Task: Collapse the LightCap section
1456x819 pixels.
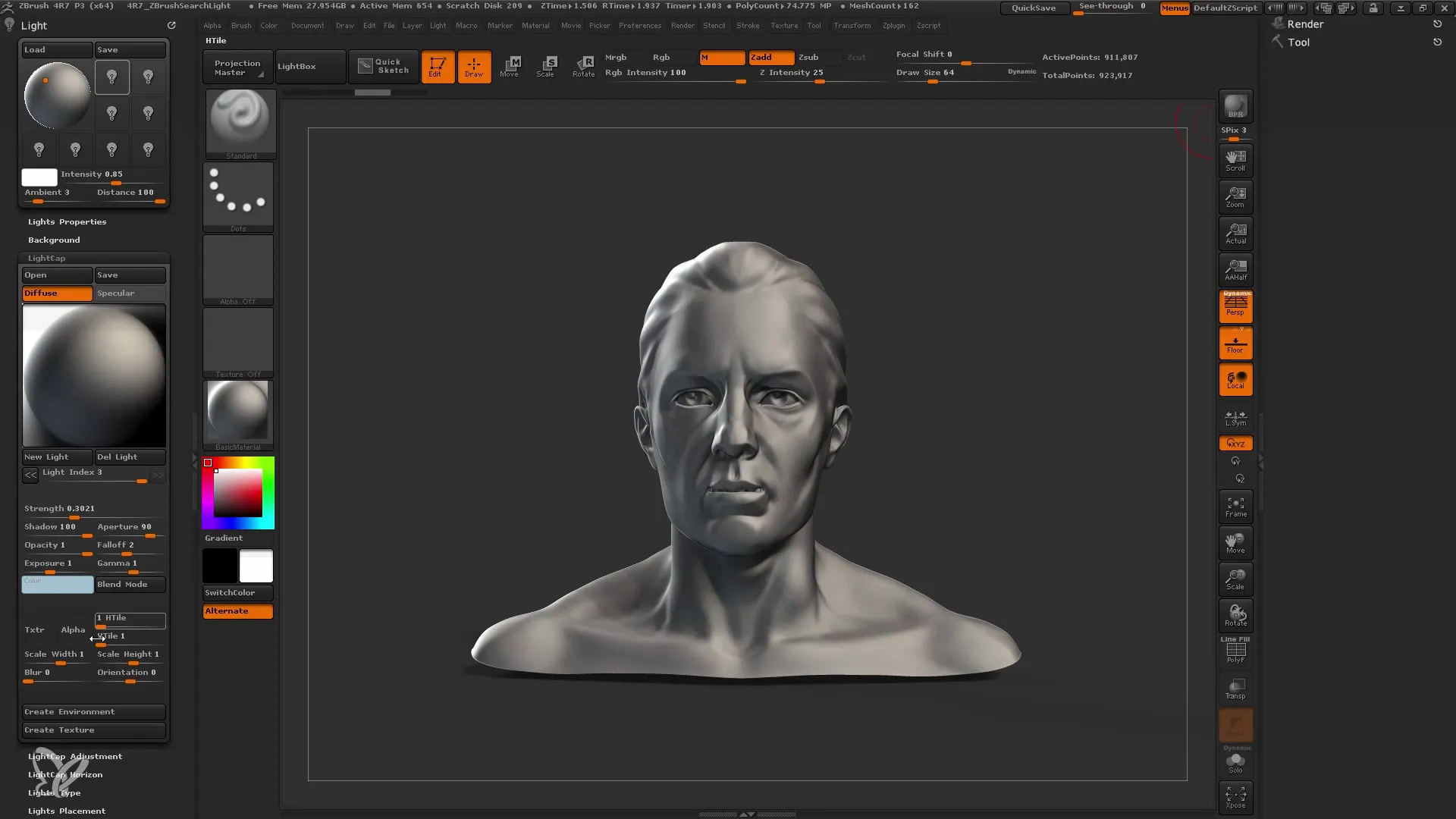Action: tap(47, 259)
